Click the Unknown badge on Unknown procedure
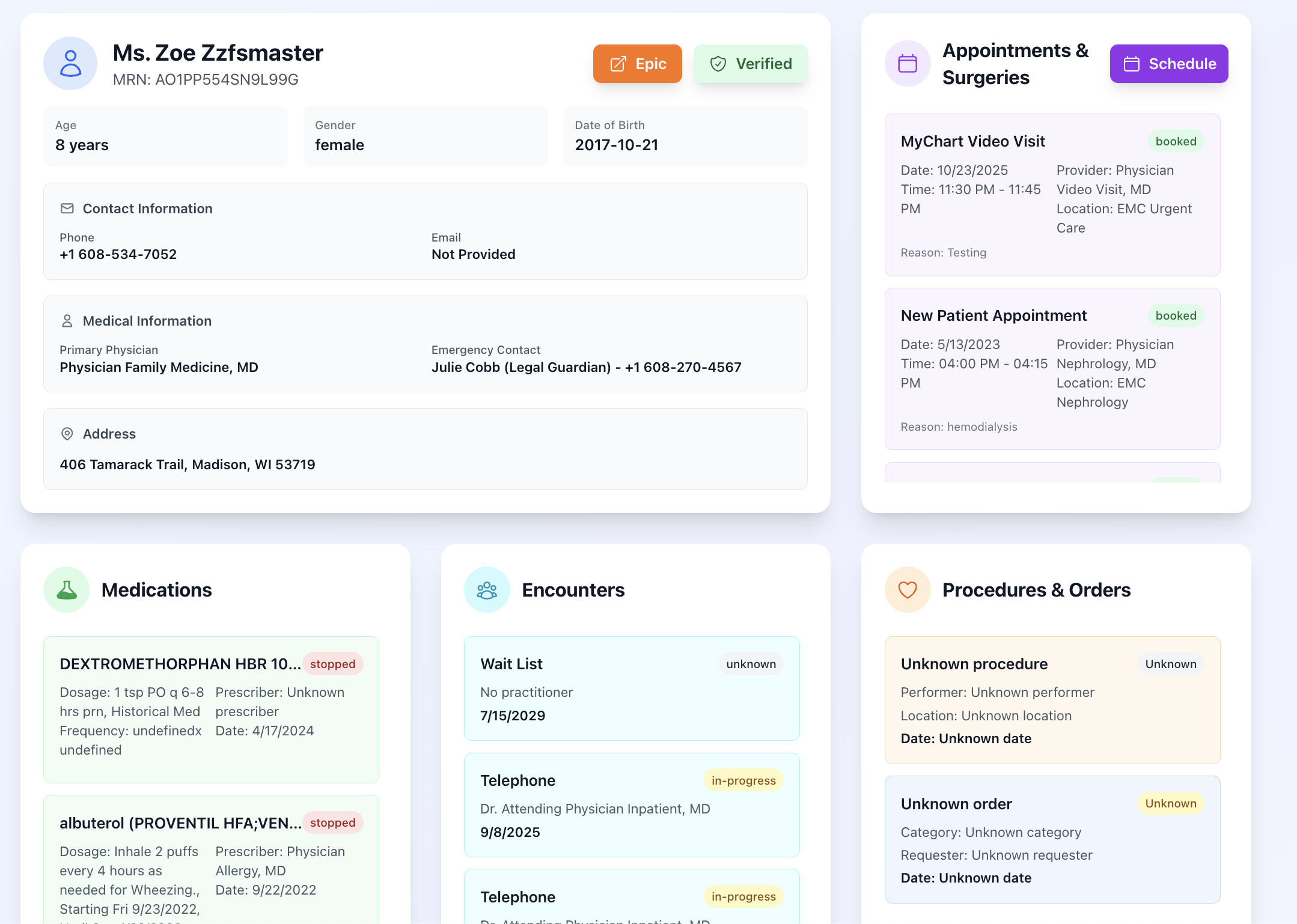This screenshot has width=1297, height=924. (x=1170, y=664)
